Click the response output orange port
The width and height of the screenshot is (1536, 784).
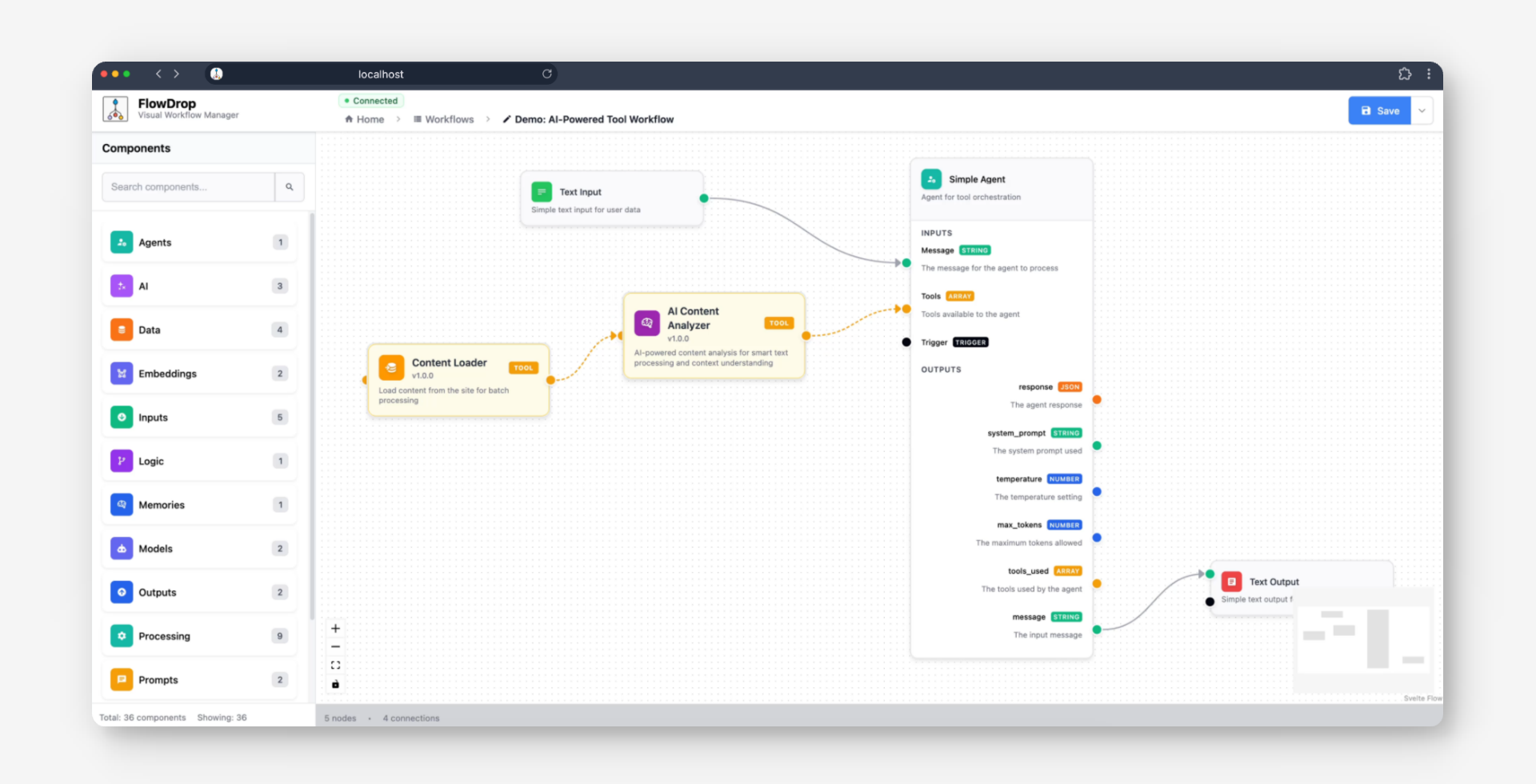tap(1097, 399)
